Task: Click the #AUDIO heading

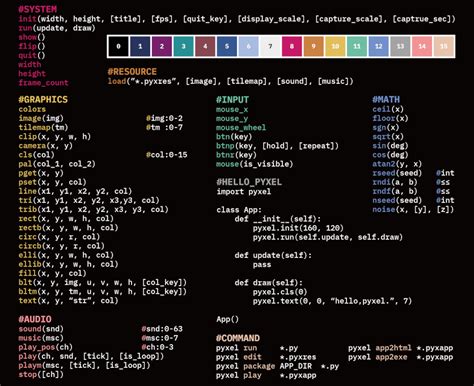Action: [x=35, y=319]
